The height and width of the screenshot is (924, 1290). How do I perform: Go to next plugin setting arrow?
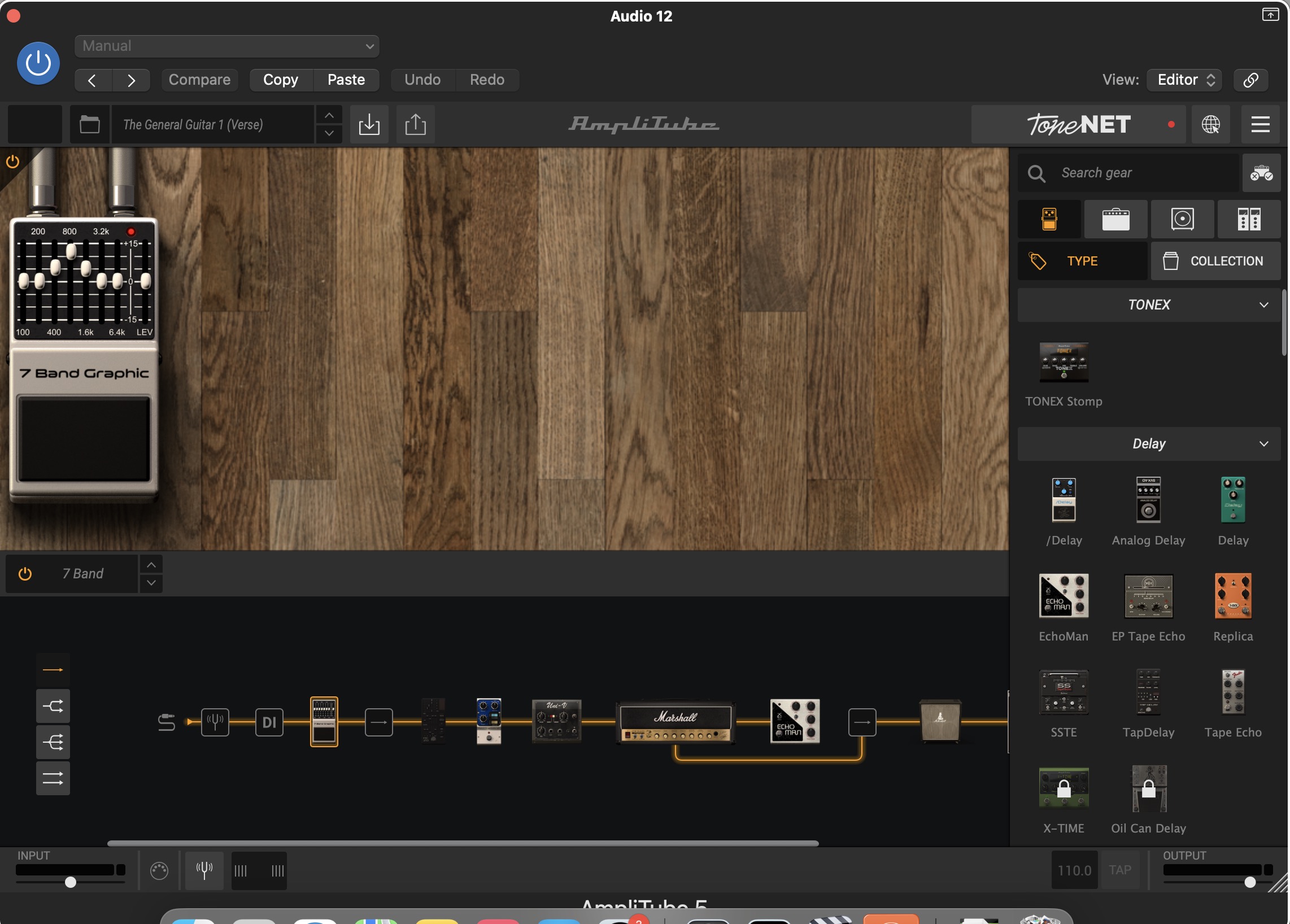(x=131, y=80)
